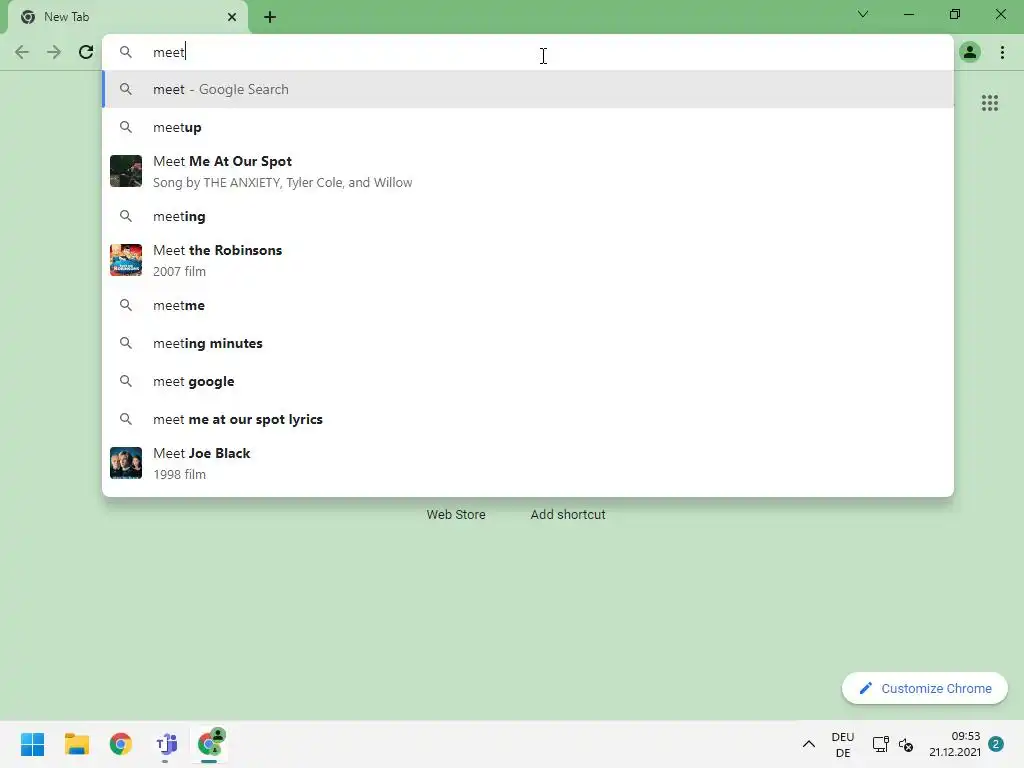Open the Chrome profile avatar
The image size is (1024, 768).
pyautogui.click(x=970, y=52)
